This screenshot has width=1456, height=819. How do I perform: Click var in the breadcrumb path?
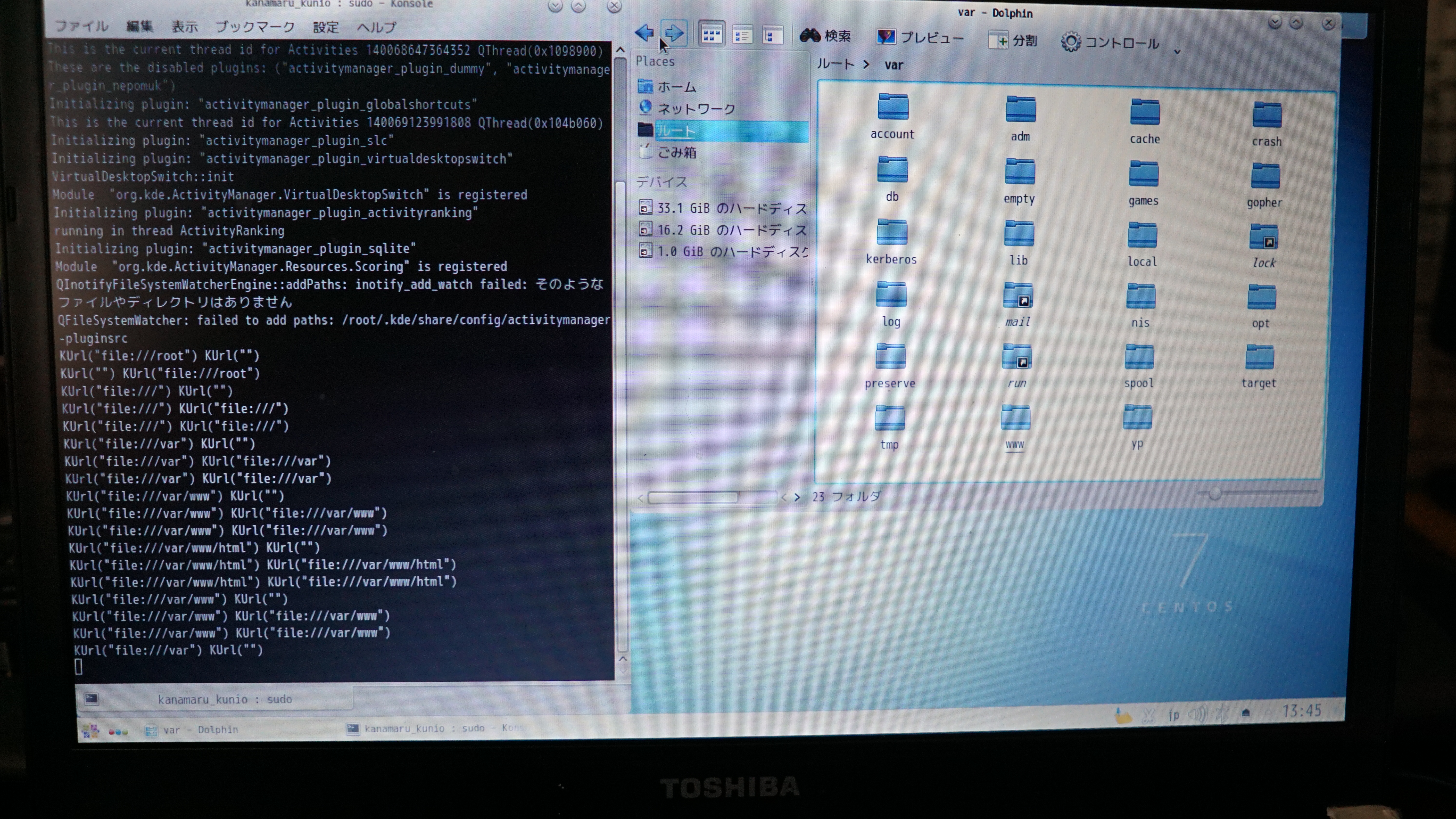[893, 65]
